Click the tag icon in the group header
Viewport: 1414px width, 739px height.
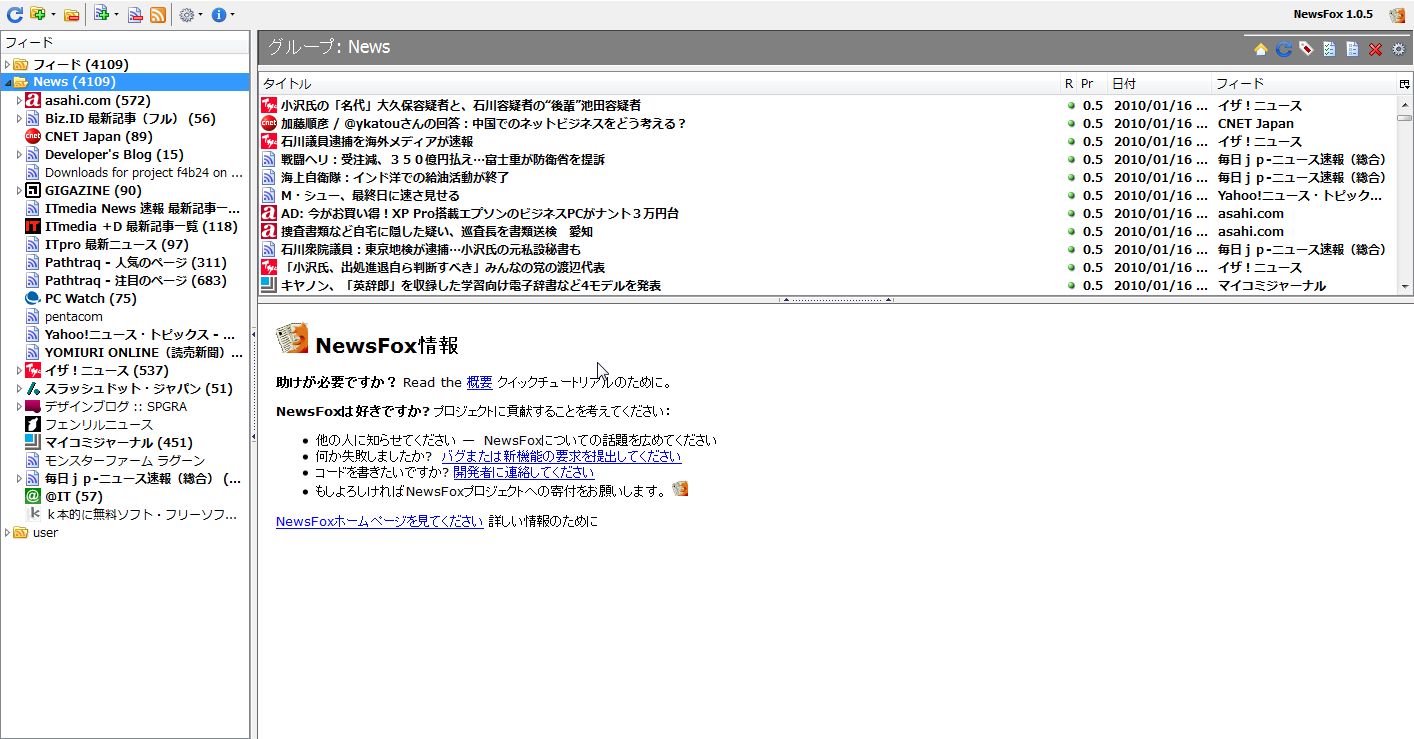coord(1306,49)
